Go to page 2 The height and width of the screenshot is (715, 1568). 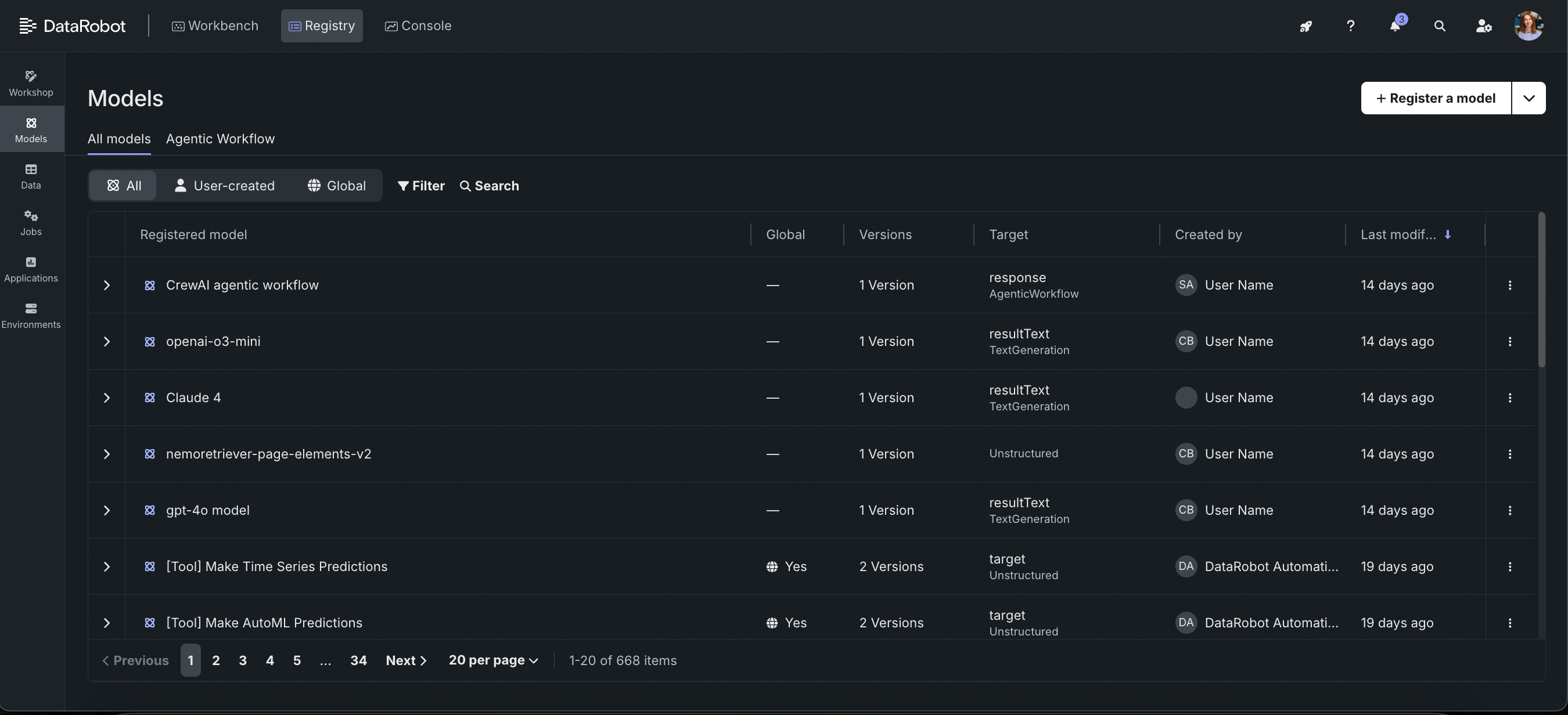click(216, 660)
